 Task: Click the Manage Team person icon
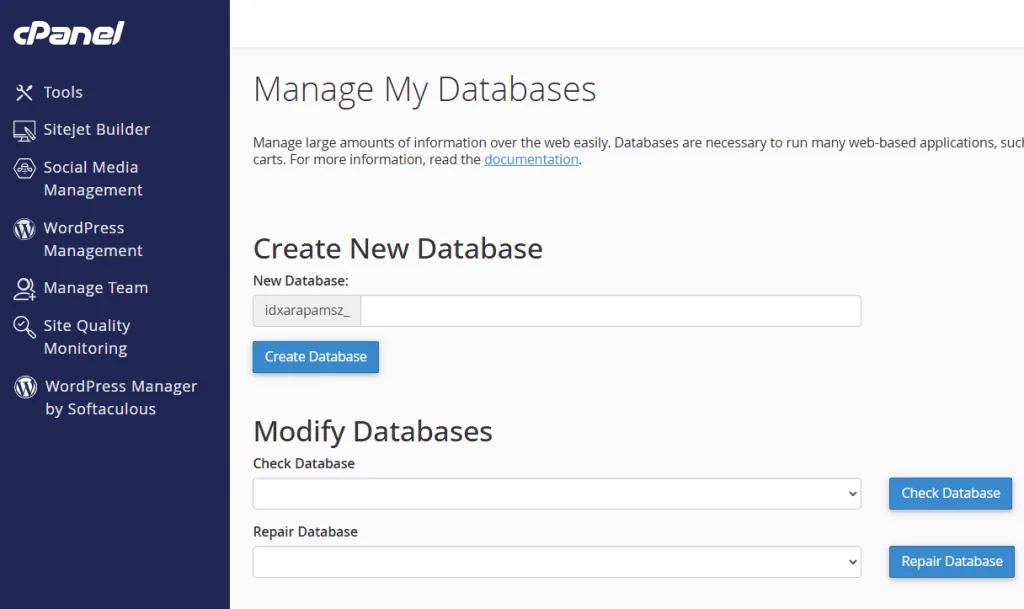[x=24, y=288]
